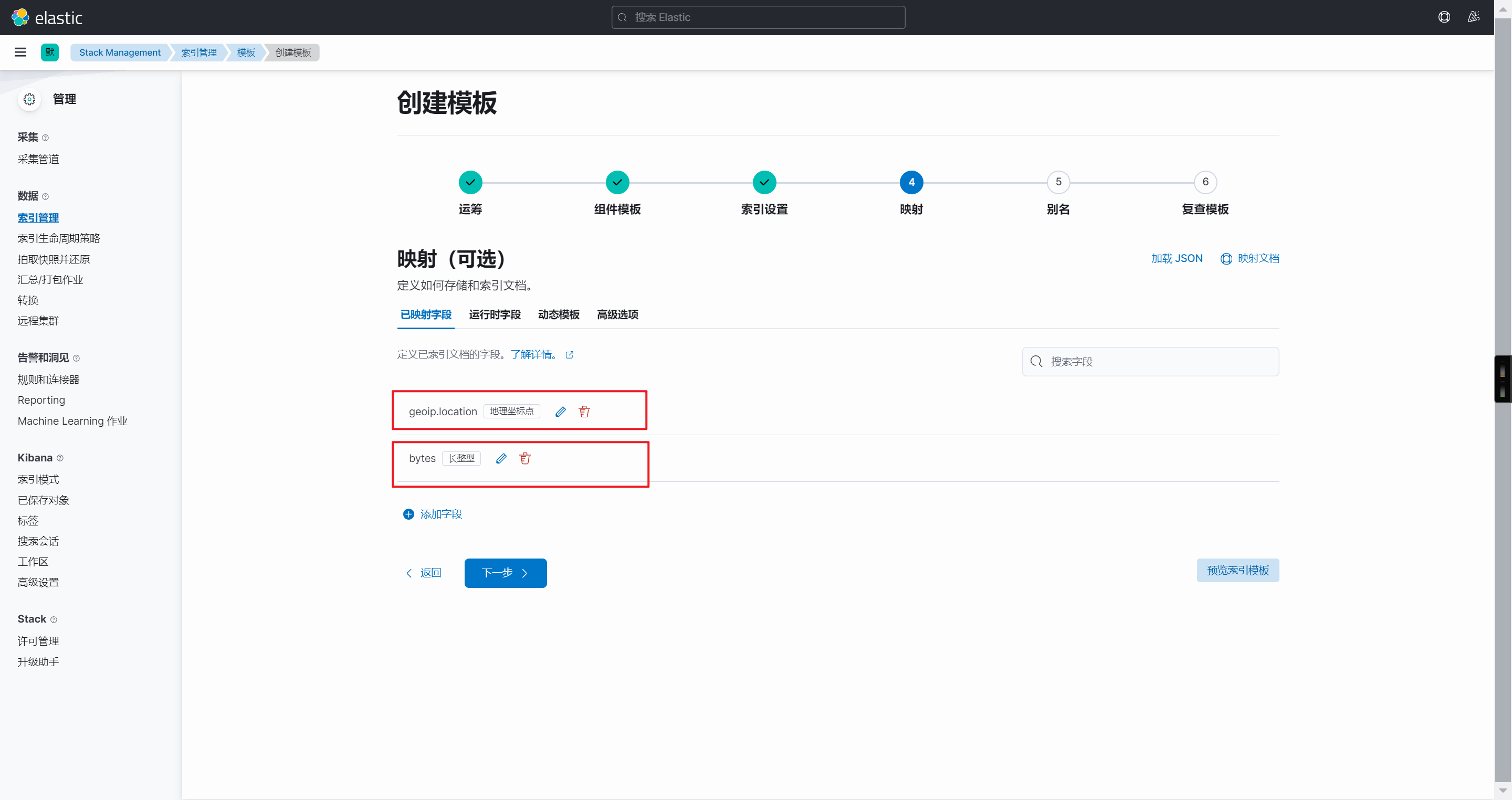
Task: Click Stack Management breadcrumb
Action: 120,52
